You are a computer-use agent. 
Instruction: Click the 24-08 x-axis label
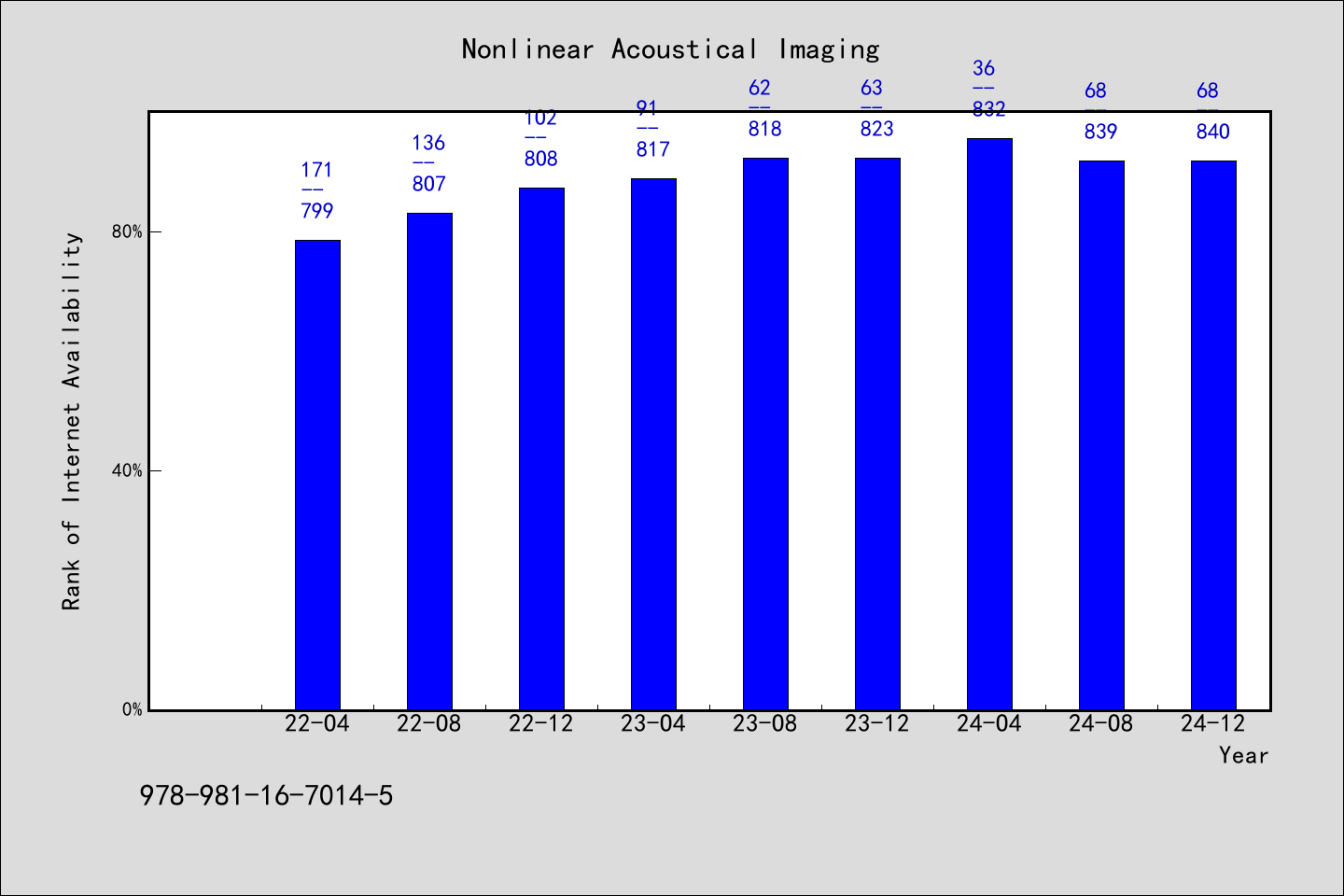click(x=1101, y=723)
